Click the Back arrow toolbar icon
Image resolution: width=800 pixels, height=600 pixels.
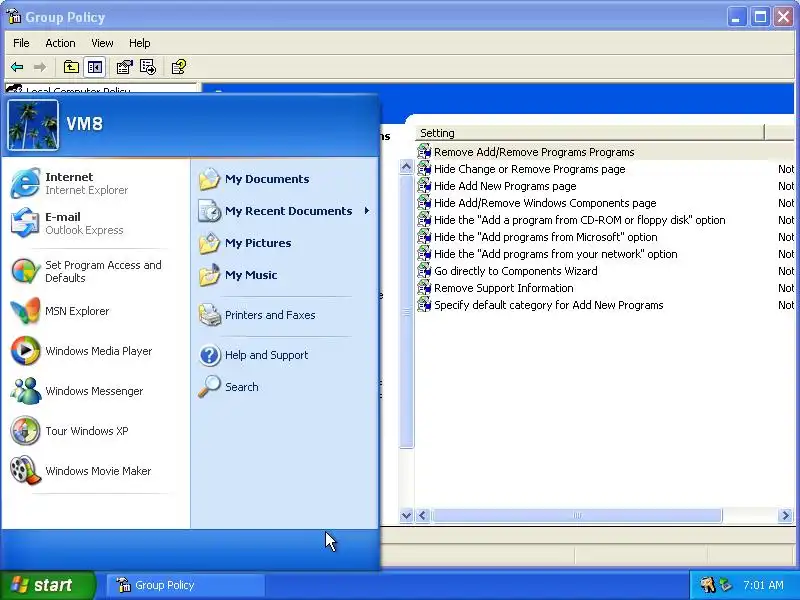[17, 67]
